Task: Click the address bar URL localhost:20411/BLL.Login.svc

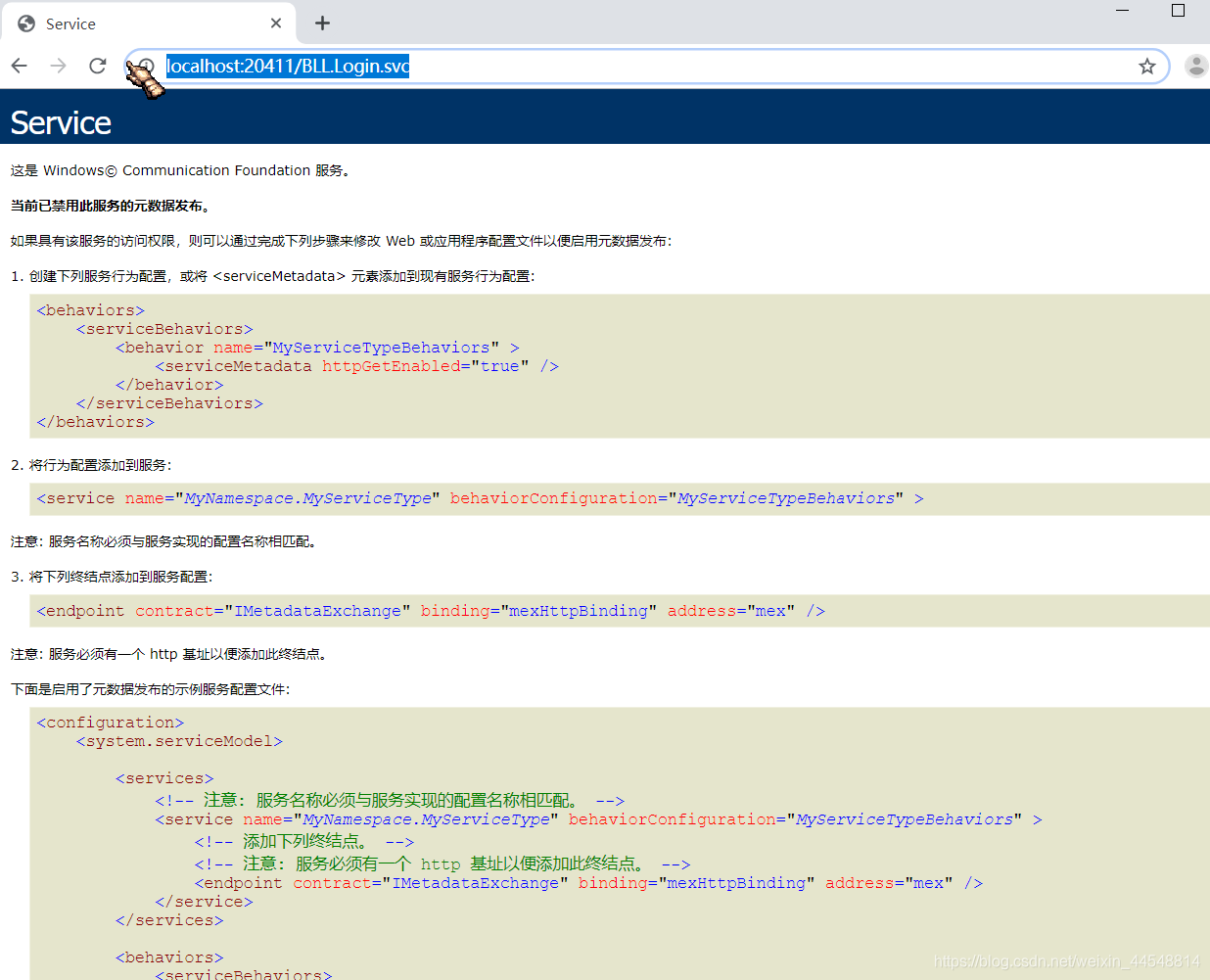Action: [x=288, y=66]
